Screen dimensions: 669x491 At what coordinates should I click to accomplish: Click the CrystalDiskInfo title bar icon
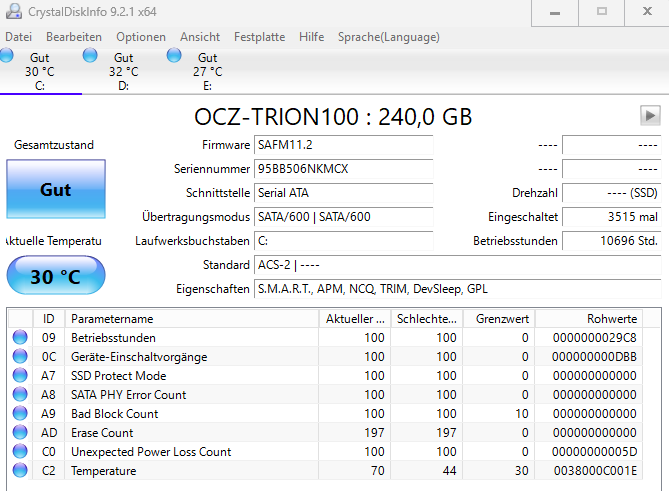(x=14, y=12)
